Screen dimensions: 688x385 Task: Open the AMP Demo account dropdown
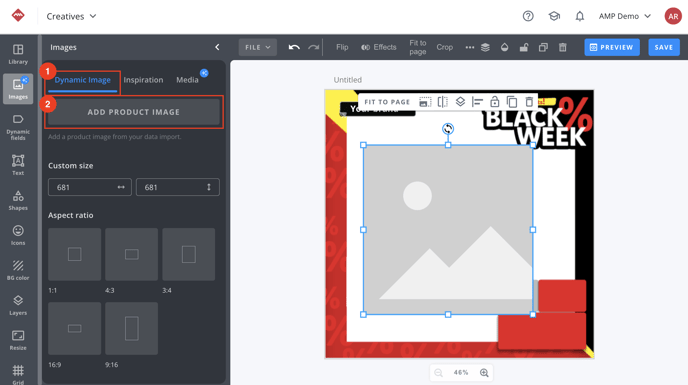(625, 16)
